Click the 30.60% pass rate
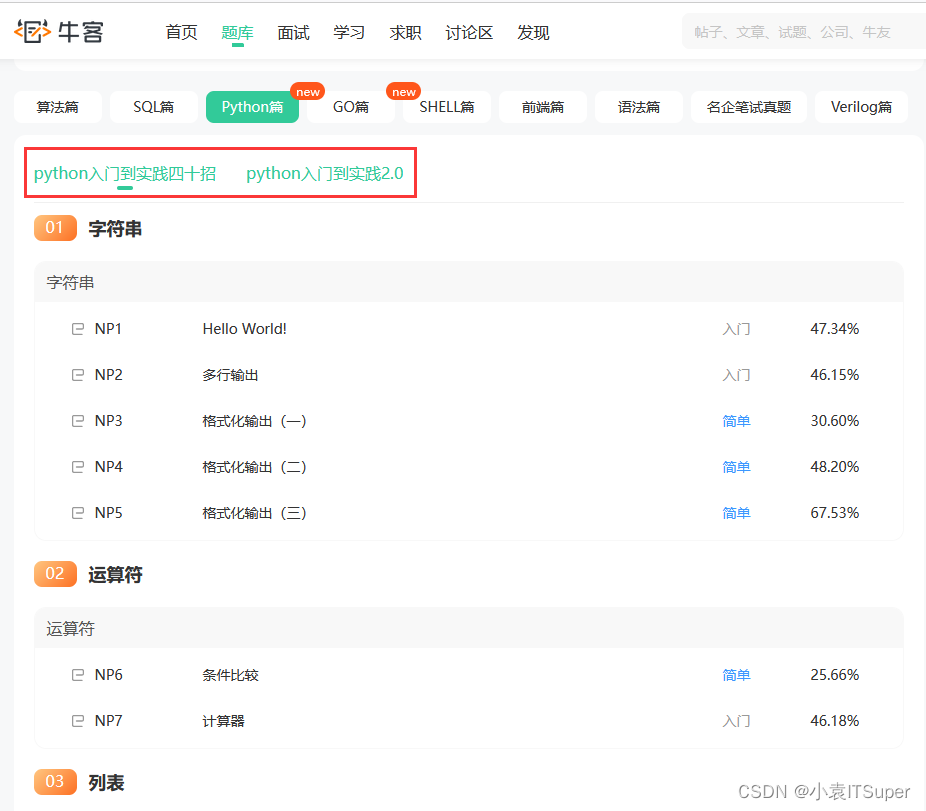Image resolution: width=926 pixels, height=811 pixels. pos(834,421)
